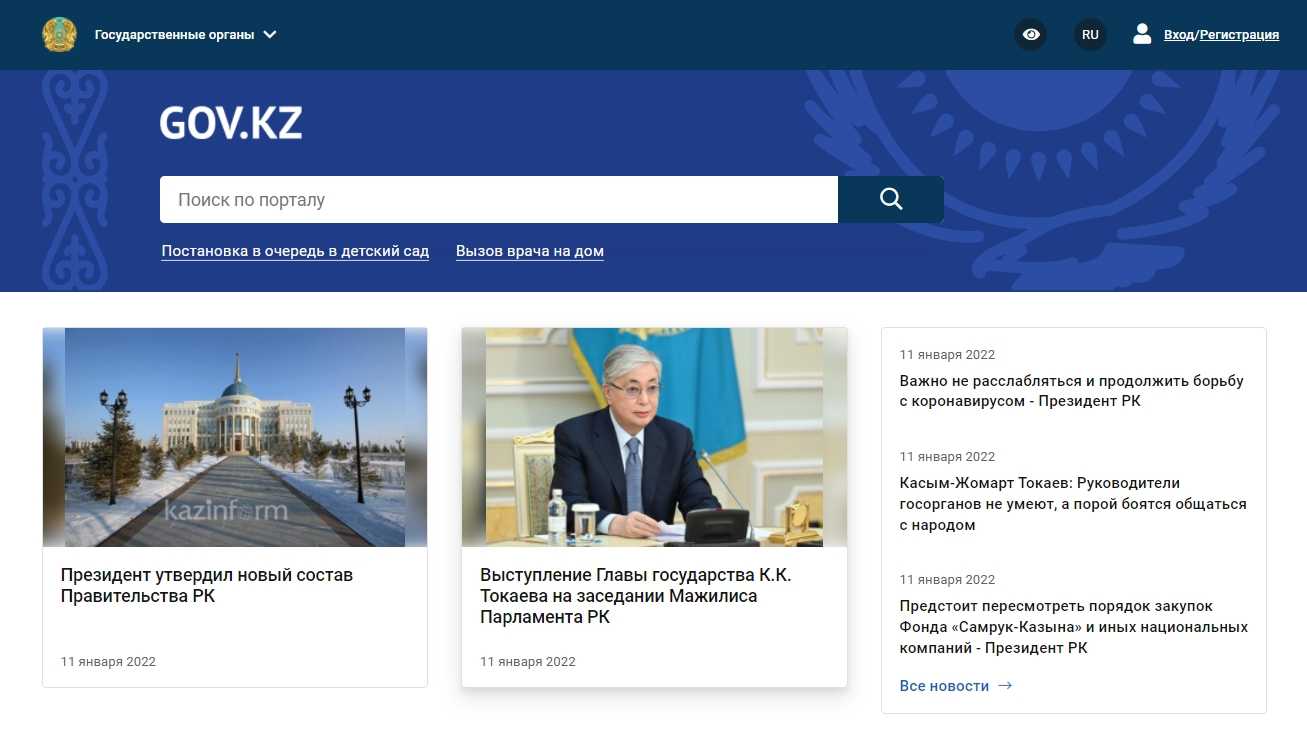The width and height of the screenshot is (1307, 736).
Task: Toggle accessibility eye icon for visually impaired
Action: [x=1031, y=35]
